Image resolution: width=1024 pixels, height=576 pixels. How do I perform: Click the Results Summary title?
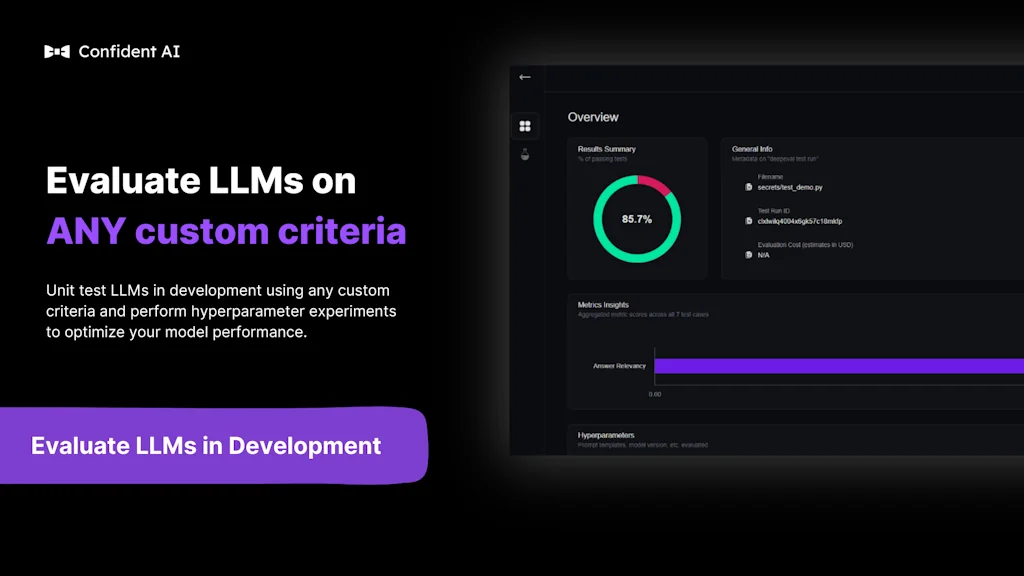tap(607, 149)
